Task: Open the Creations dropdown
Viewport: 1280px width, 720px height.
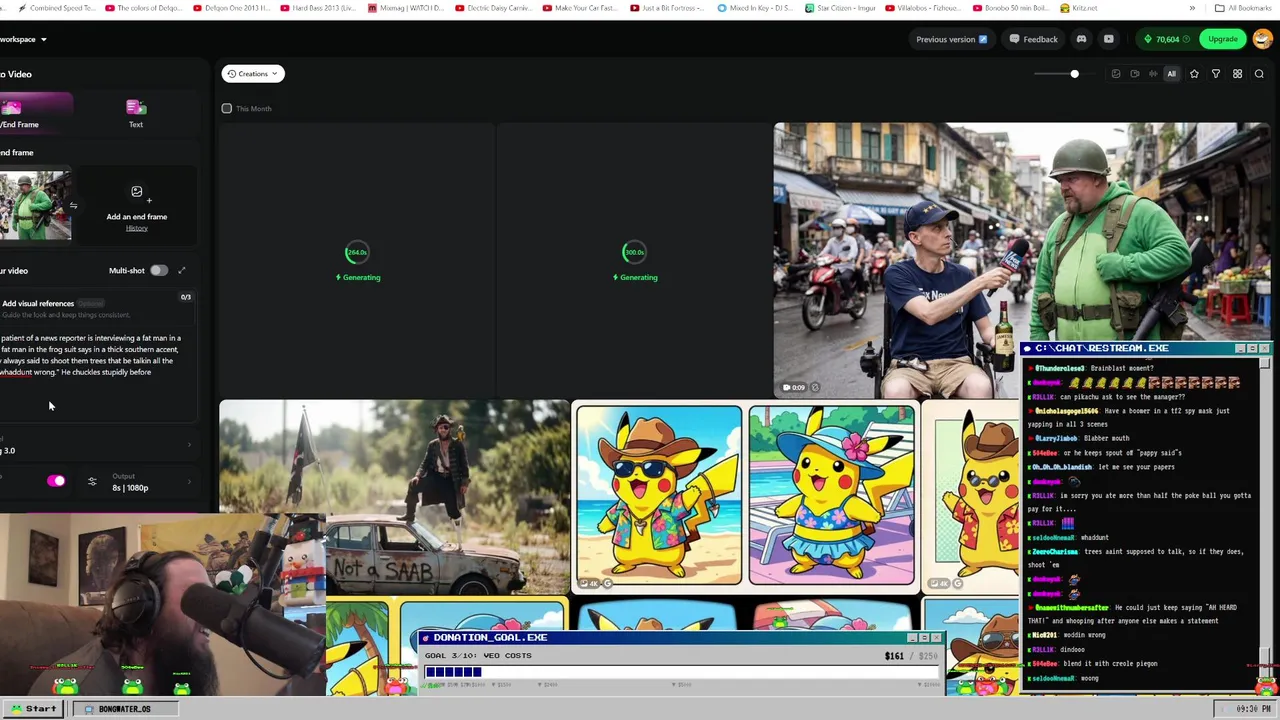Action: point(253,74)
